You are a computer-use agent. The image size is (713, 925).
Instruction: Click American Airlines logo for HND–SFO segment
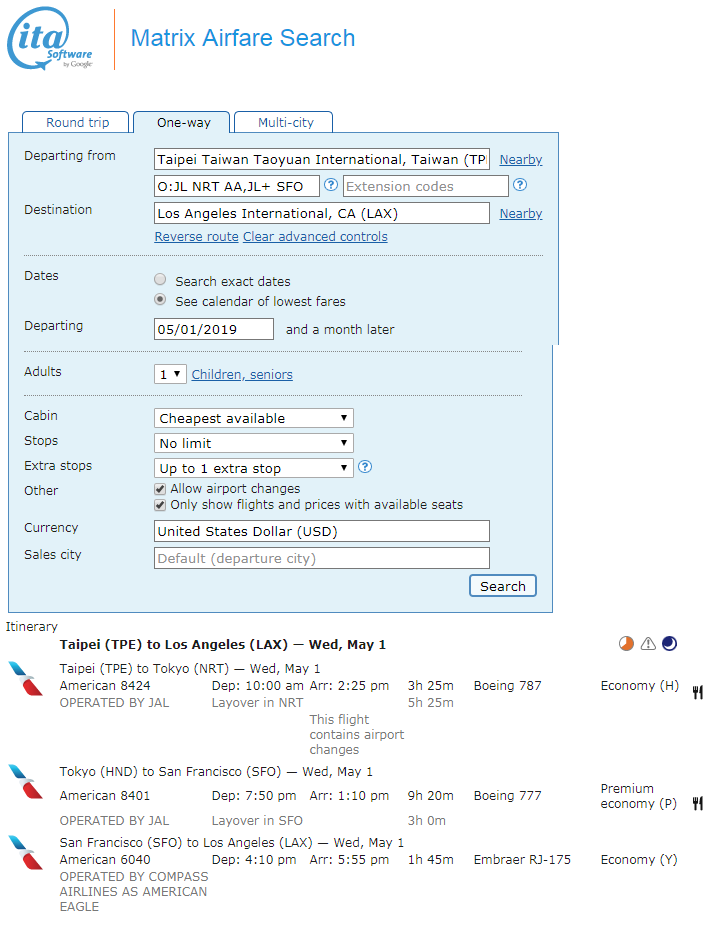click(x=25, y=782)
